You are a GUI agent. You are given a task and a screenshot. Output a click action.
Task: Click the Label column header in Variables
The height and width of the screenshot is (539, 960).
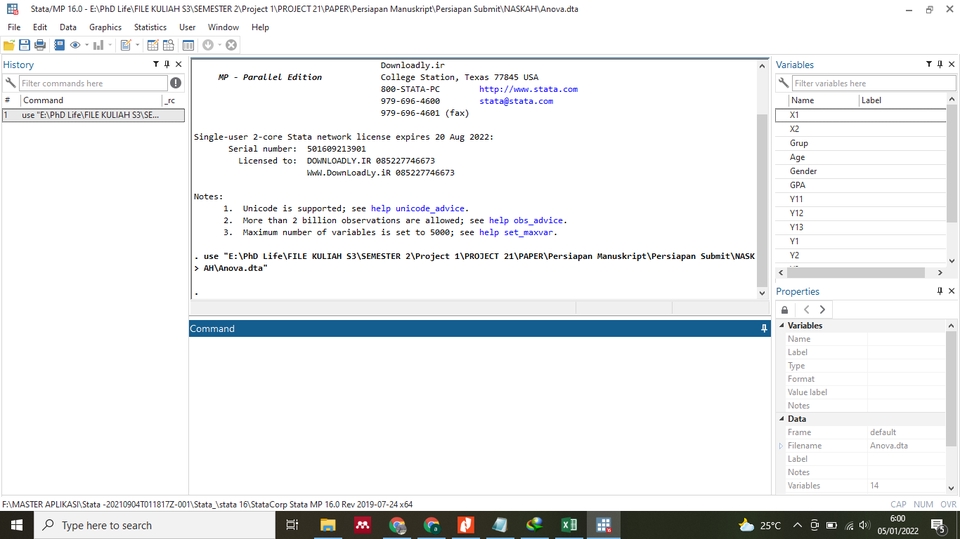(871, 100)
